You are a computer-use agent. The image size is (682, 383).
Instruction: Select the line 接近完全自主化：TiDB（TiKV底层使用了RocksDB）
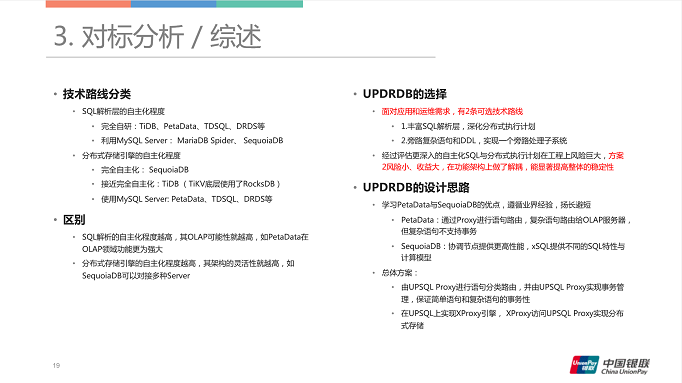click(191, 184)
